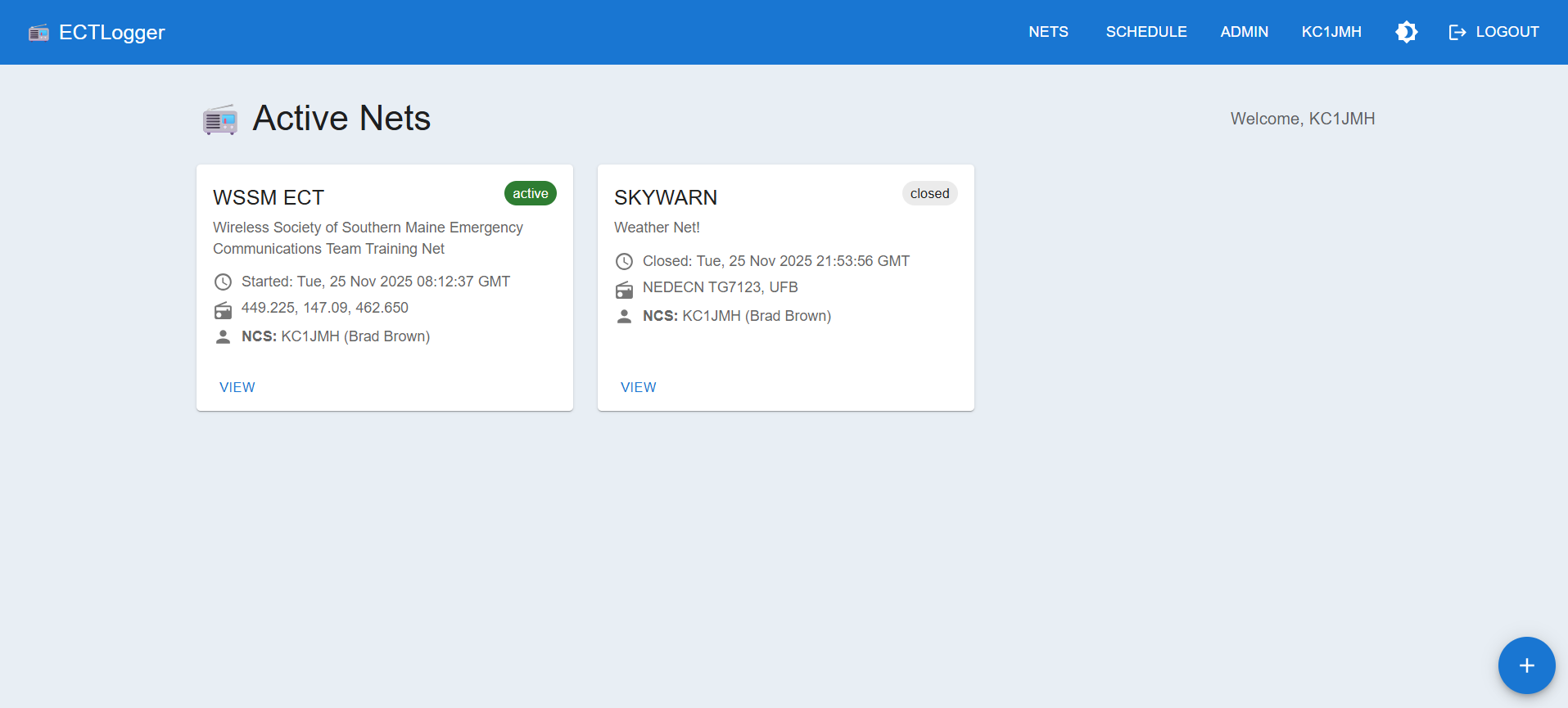
Task: Click the ECTLogger radio logo icon
Action: coord(38,33)
